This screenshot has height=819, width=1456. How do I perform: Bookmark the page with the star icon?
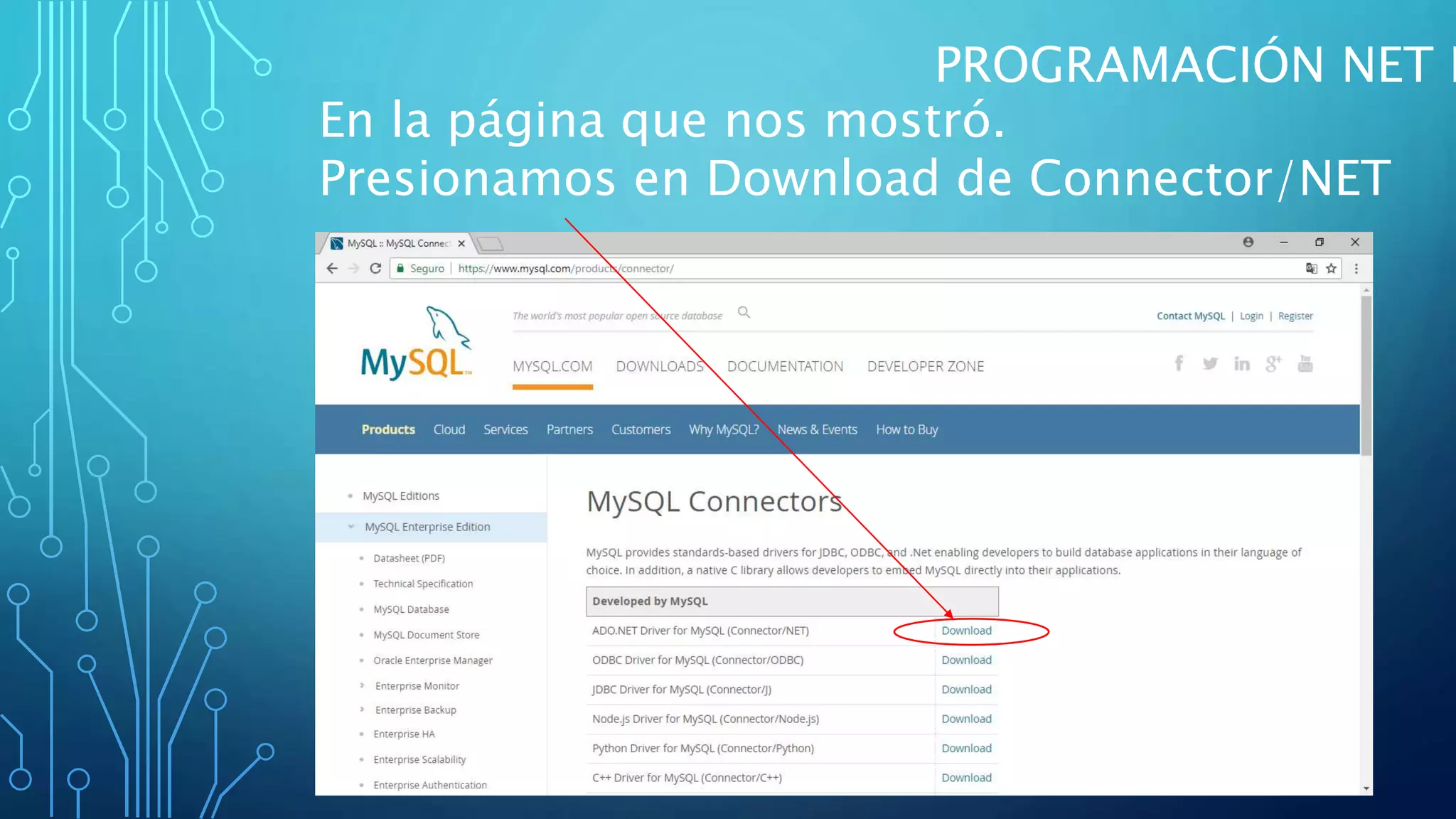click(1331, 268)
